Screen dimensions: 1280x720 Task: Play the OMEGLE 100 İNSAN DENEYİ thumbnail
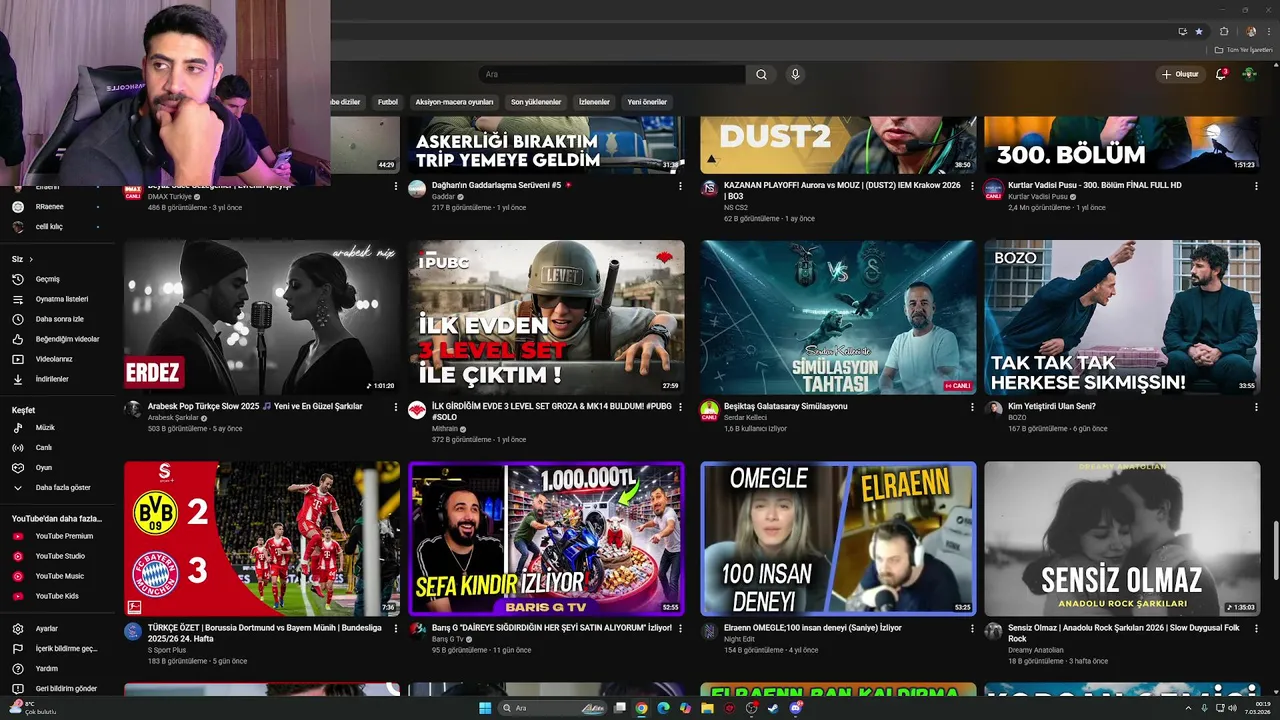coord(838,538)
